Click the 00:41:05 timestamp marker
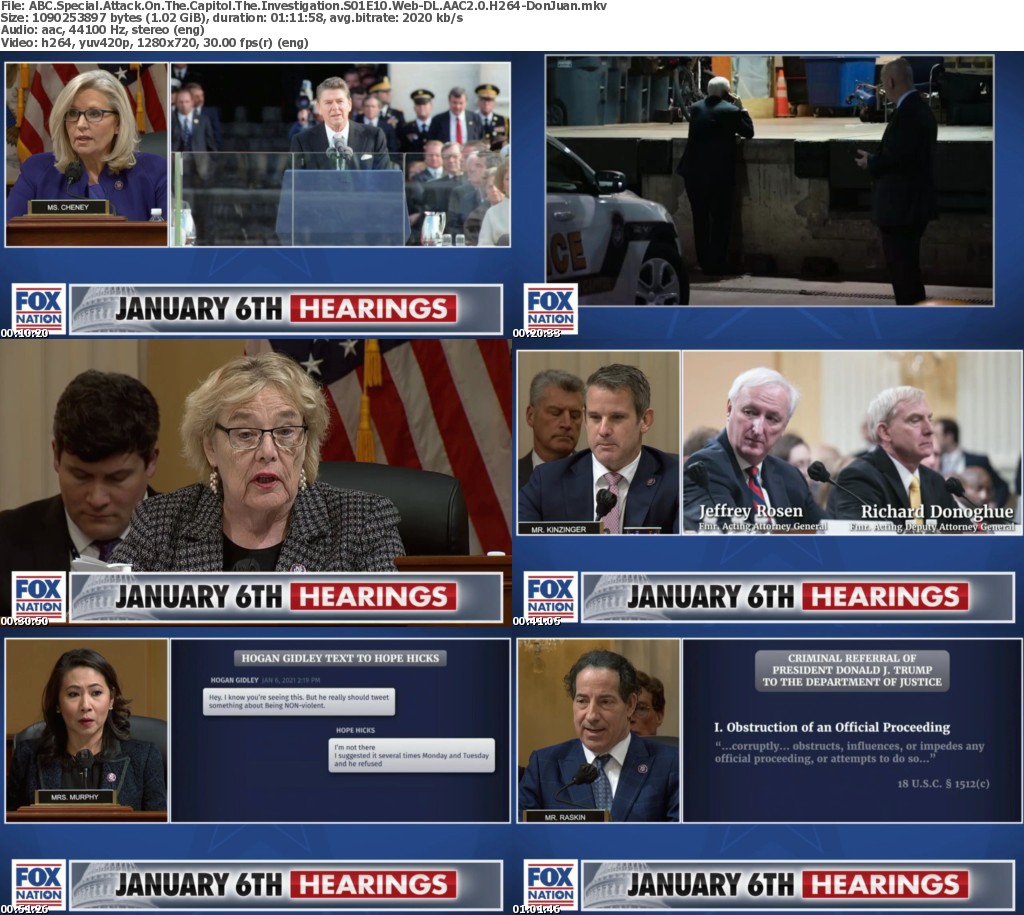The width and height of the screenshot is (1024, 915). coord(536,621)
